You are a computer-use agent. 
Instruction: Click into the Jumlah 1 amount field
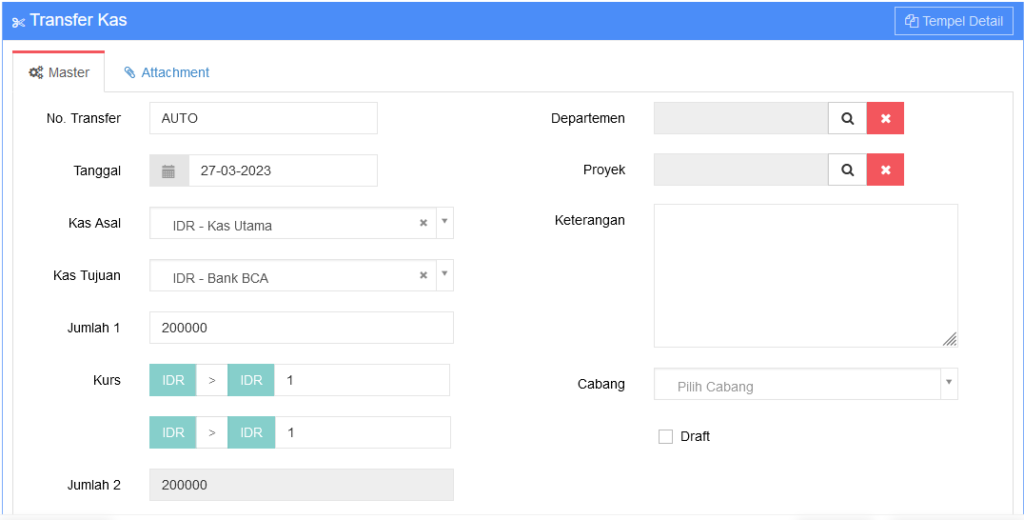pyautogui.click(x=300, y=328)
